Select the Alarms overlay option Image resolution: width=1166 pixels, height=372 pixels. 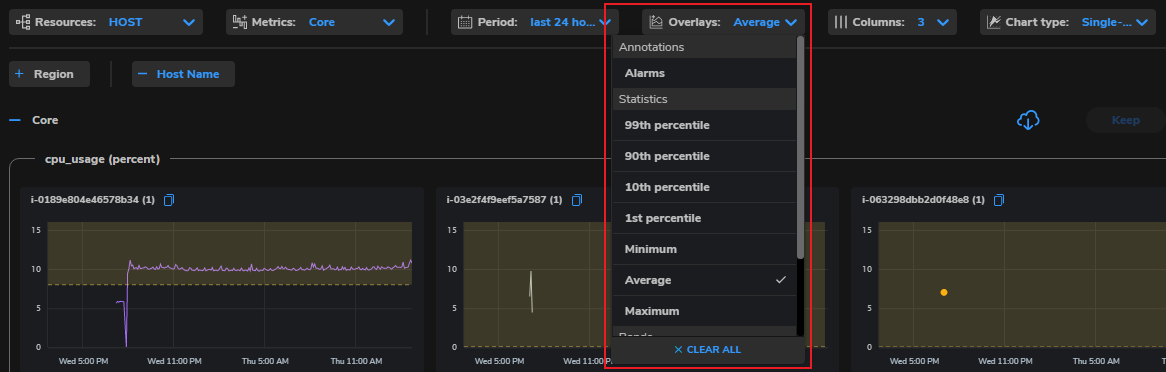tap(703, 74)
